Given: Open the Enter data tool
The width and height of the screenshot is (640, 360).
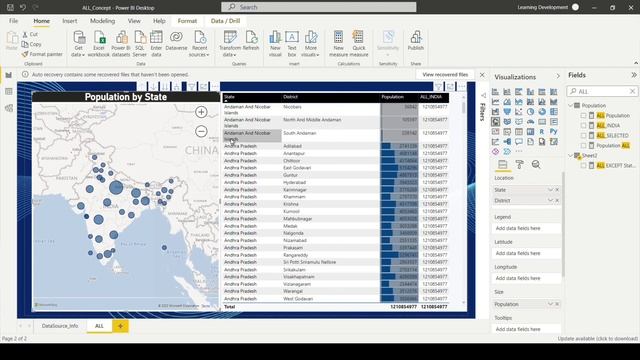Looking at the screenshot, I should tap(156, 44).
